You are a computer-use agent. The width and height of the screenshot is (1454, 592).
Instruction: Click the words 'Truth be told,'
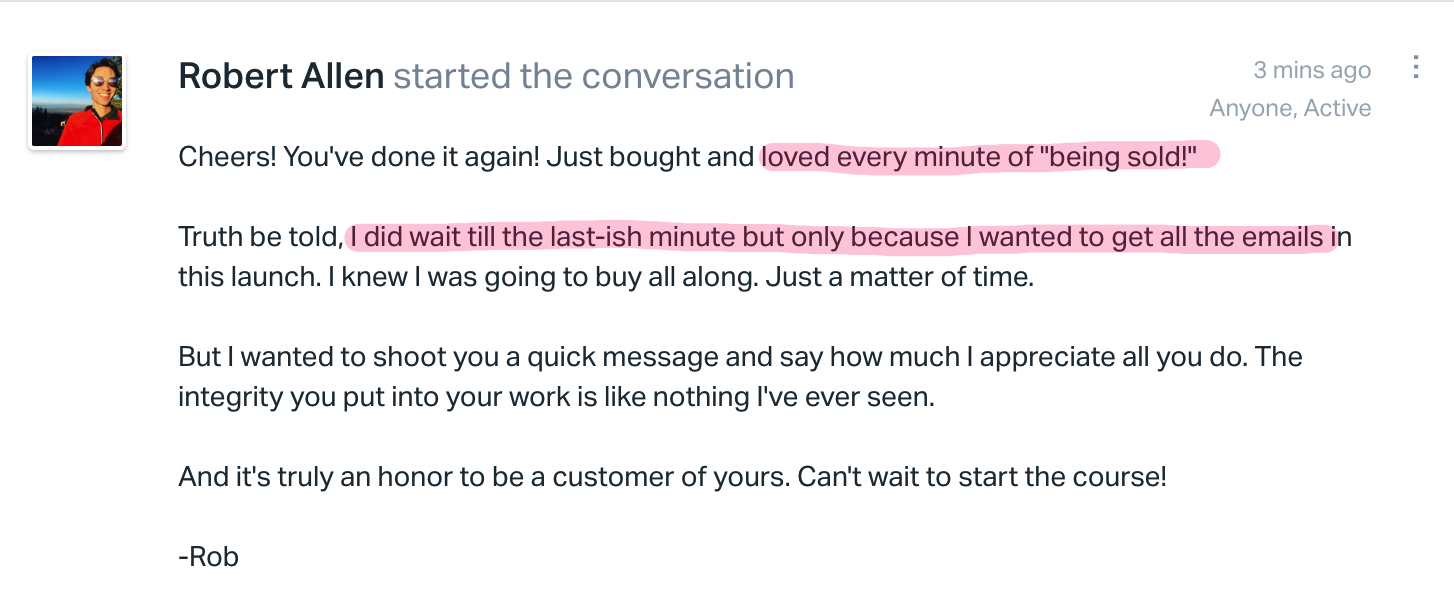tap(260, 238)
